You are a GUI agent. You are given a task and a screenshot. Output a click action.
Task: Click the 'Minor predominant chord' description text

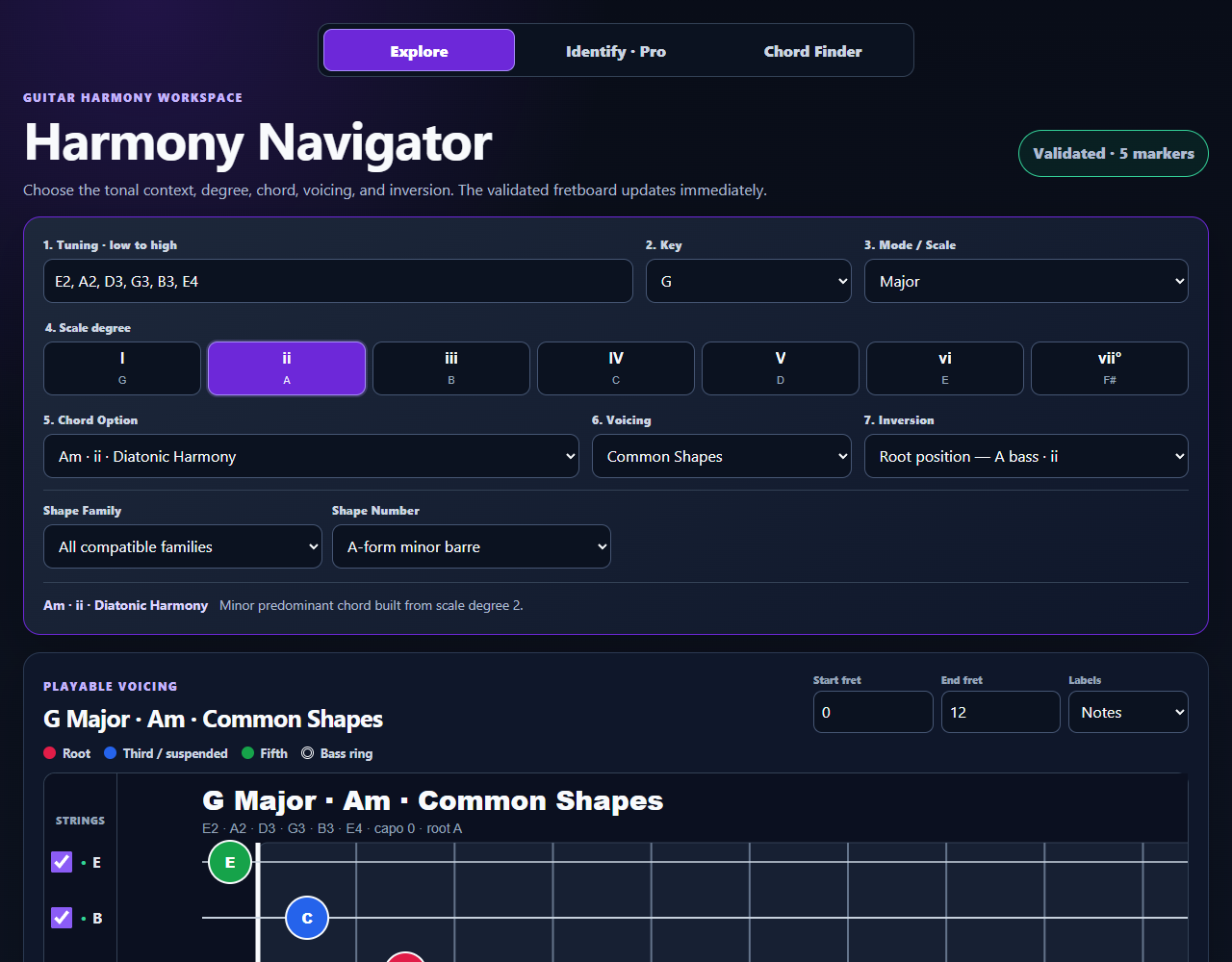(x=372, y=605)
